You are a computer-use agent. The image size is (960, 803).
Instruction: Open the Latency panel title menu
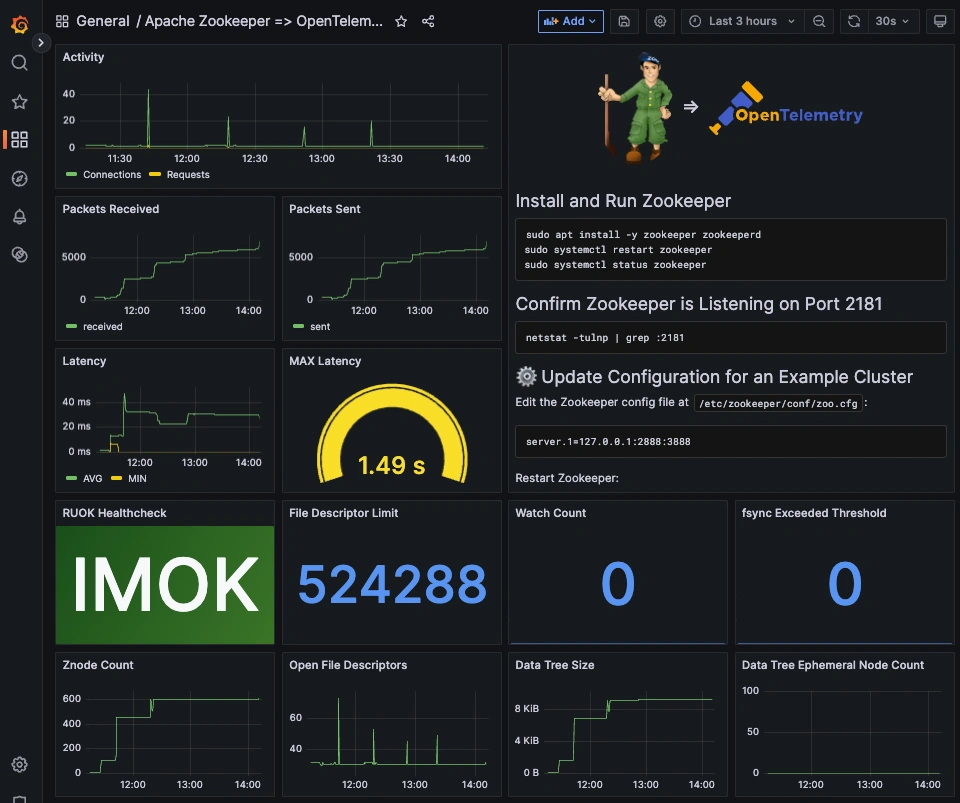click(x=84, y=360)
